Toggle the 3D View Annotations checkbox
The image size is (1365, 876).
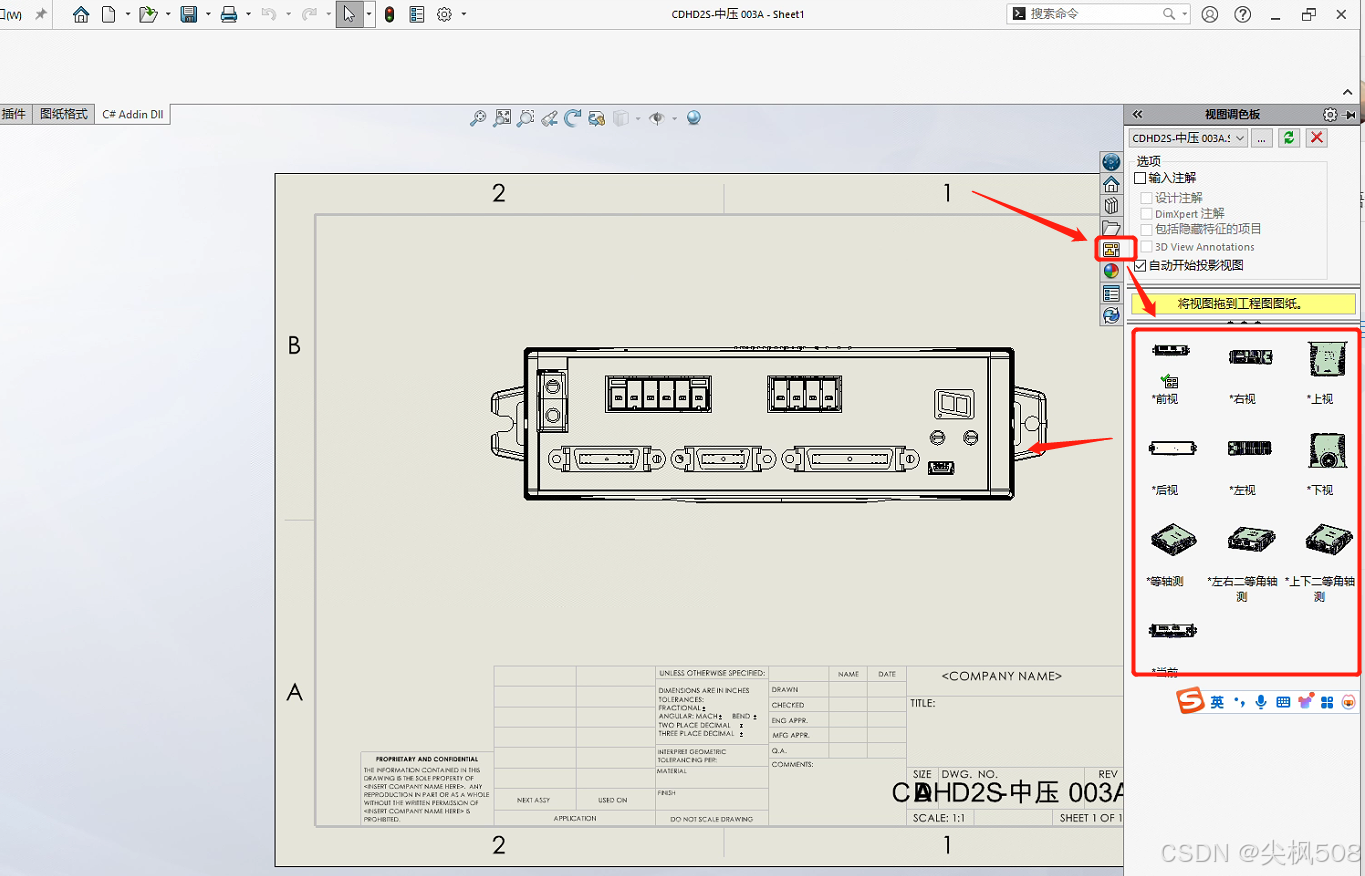click(x=1146, y=247)
